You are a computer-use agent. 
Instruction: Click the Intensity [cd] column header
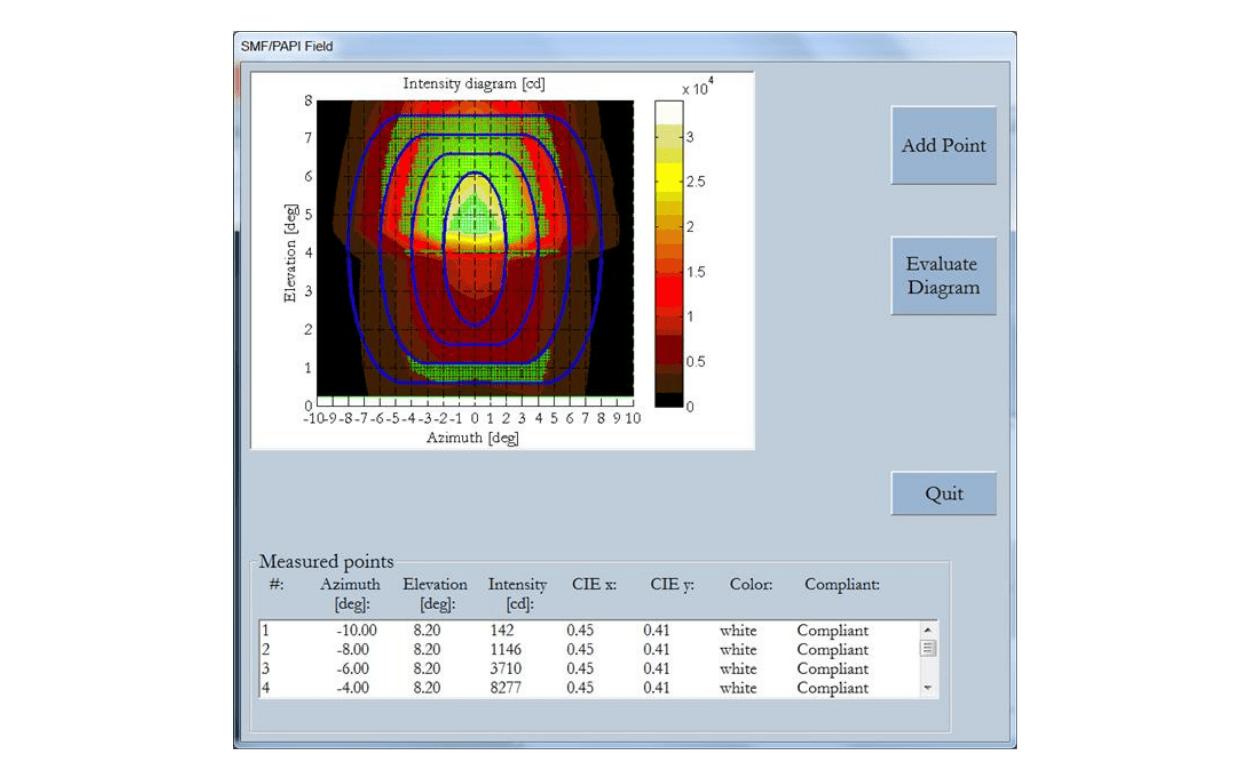pyautogui.click(x=517, y=594)
